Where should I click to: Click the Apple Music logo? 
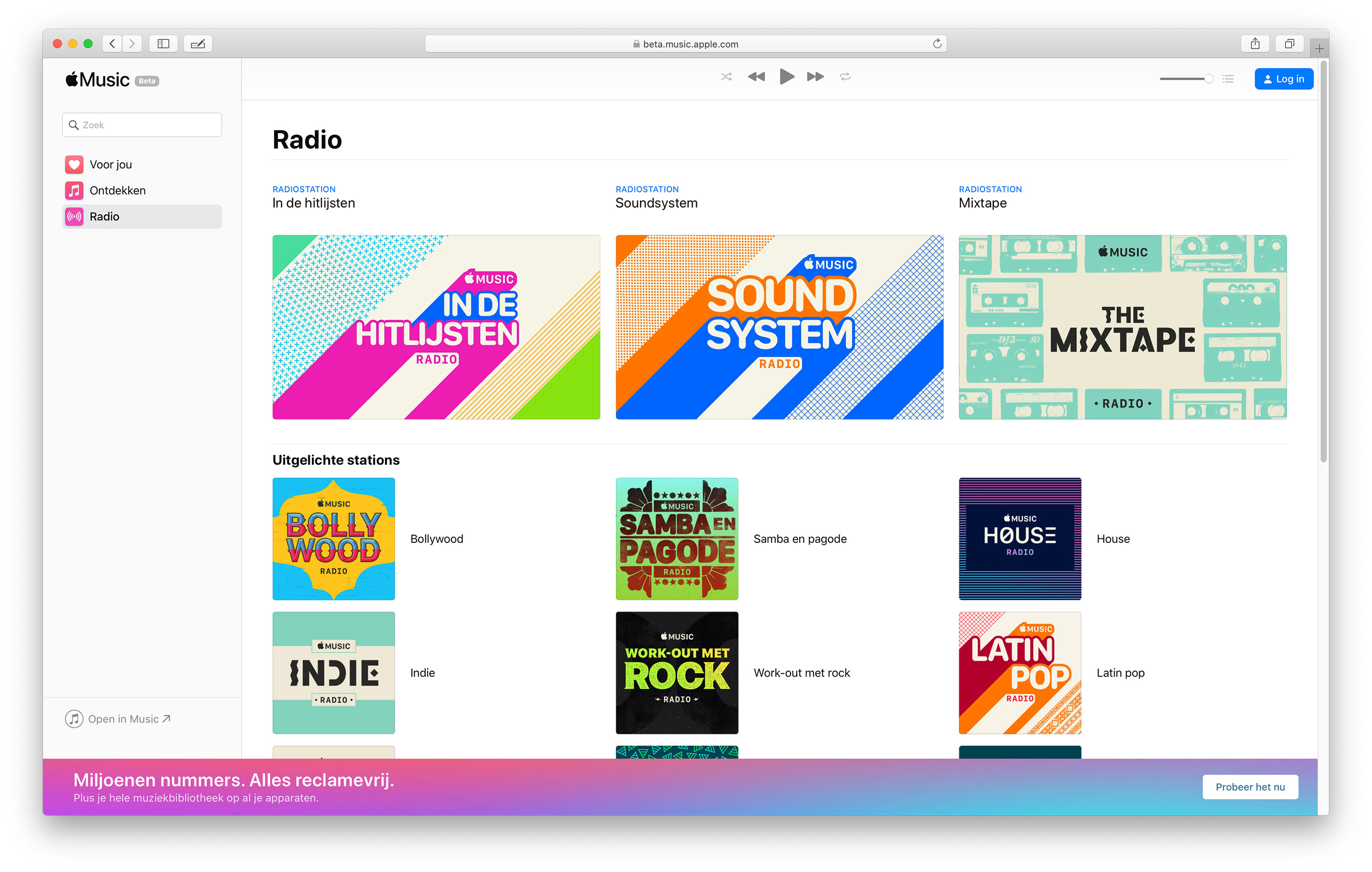[97, 80]
